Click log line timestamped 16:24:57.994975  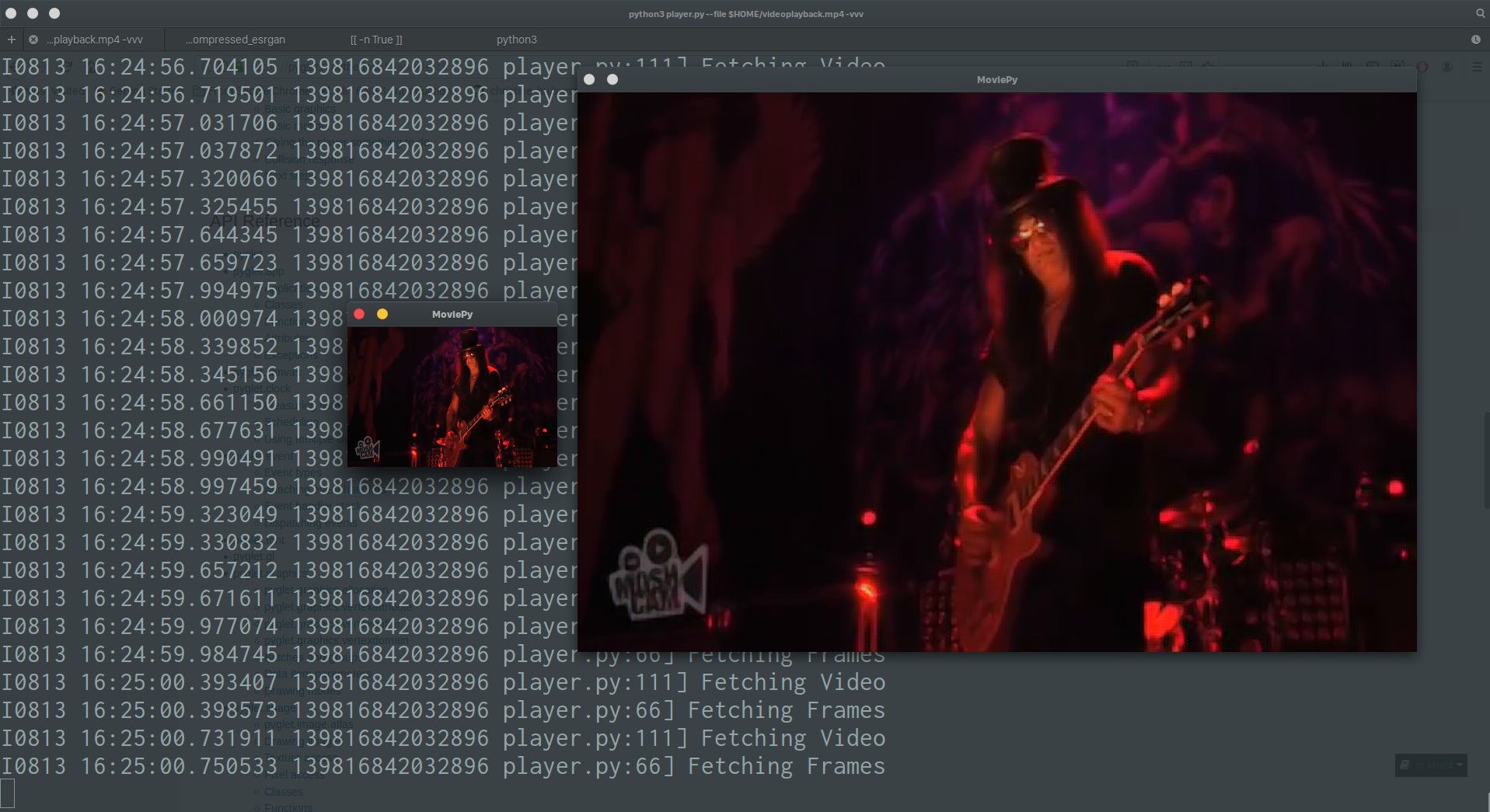[288, 291]
